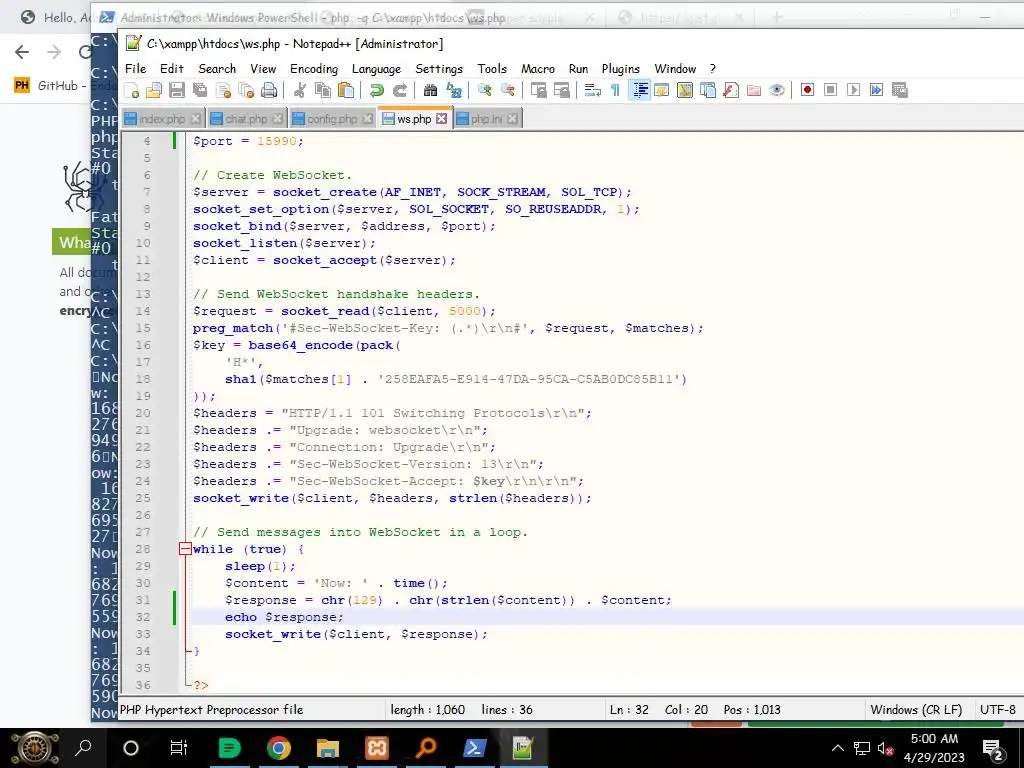Open the Plugins menu
This screenshot has height=768, width=1024.
pyautogui.click(x=620, y=69)
